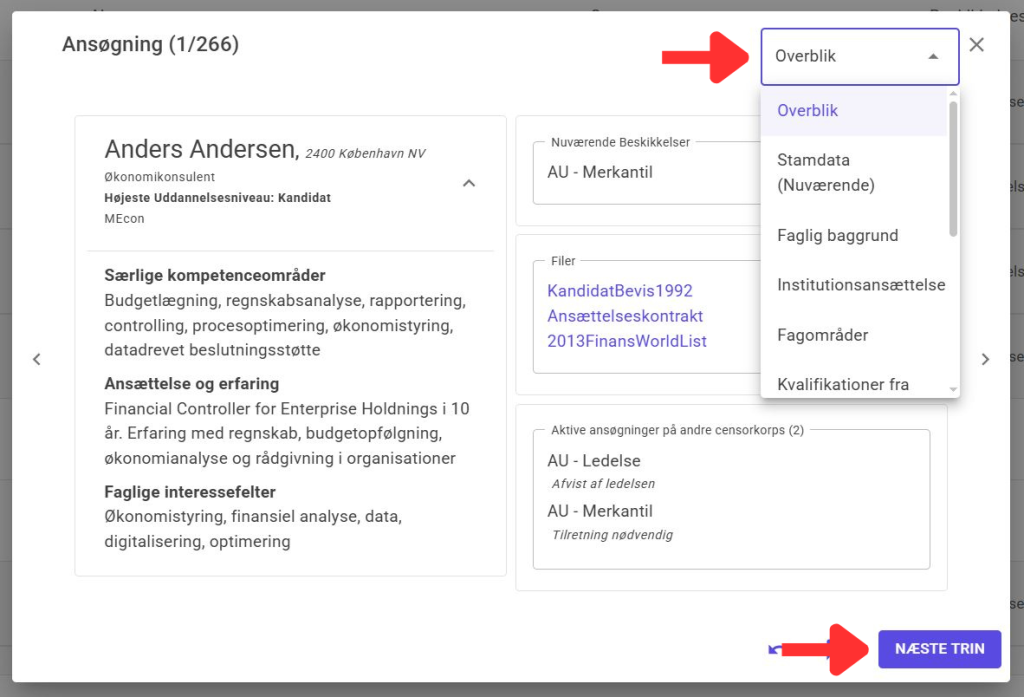1024x697 pixels.
Task: Go to the next application using right arrow
Action: point(985,359)
